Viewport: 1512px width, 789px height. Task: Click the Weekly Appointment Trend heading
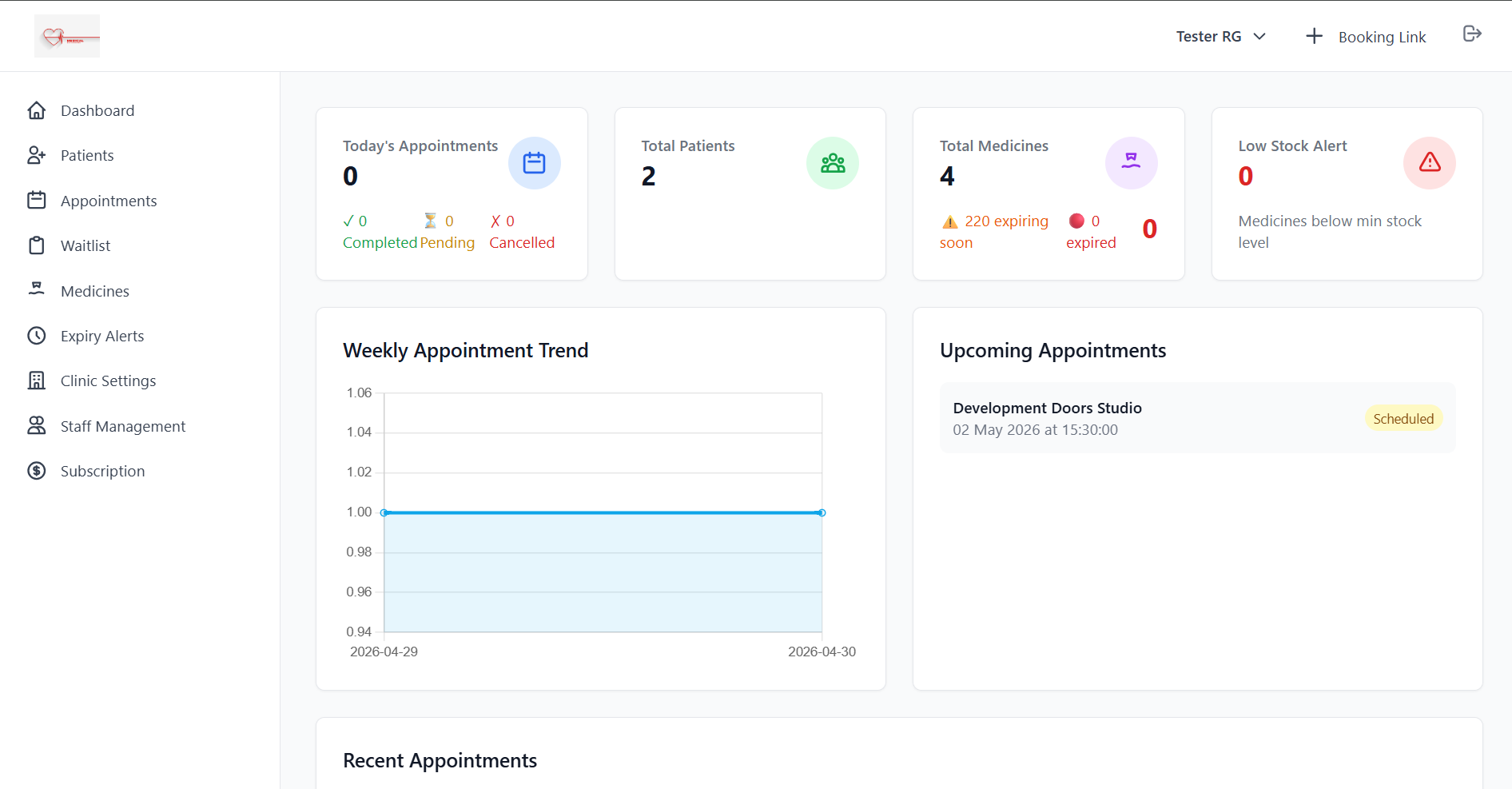(465, 350)
